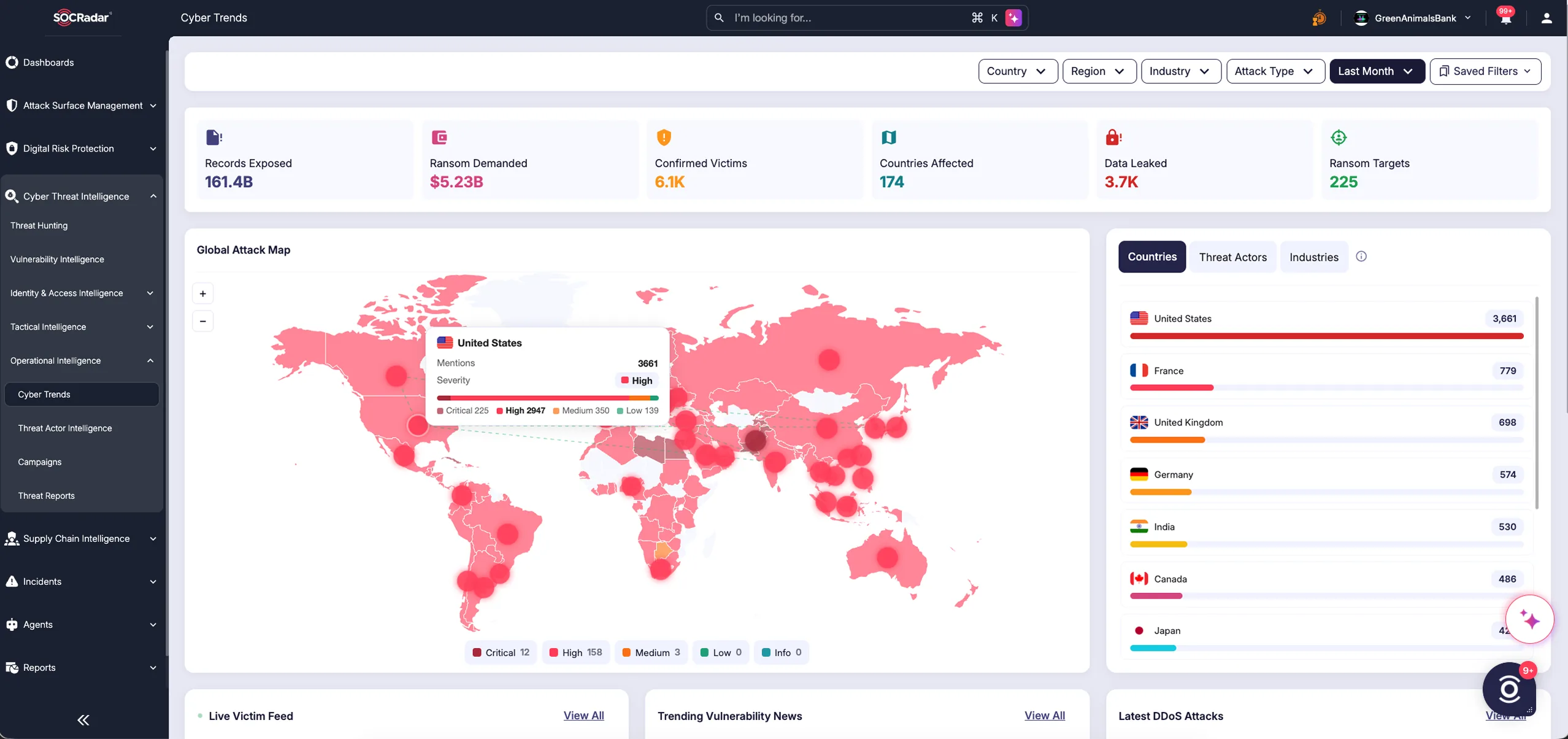Open the user profile icon

[x=1547, y=18]
